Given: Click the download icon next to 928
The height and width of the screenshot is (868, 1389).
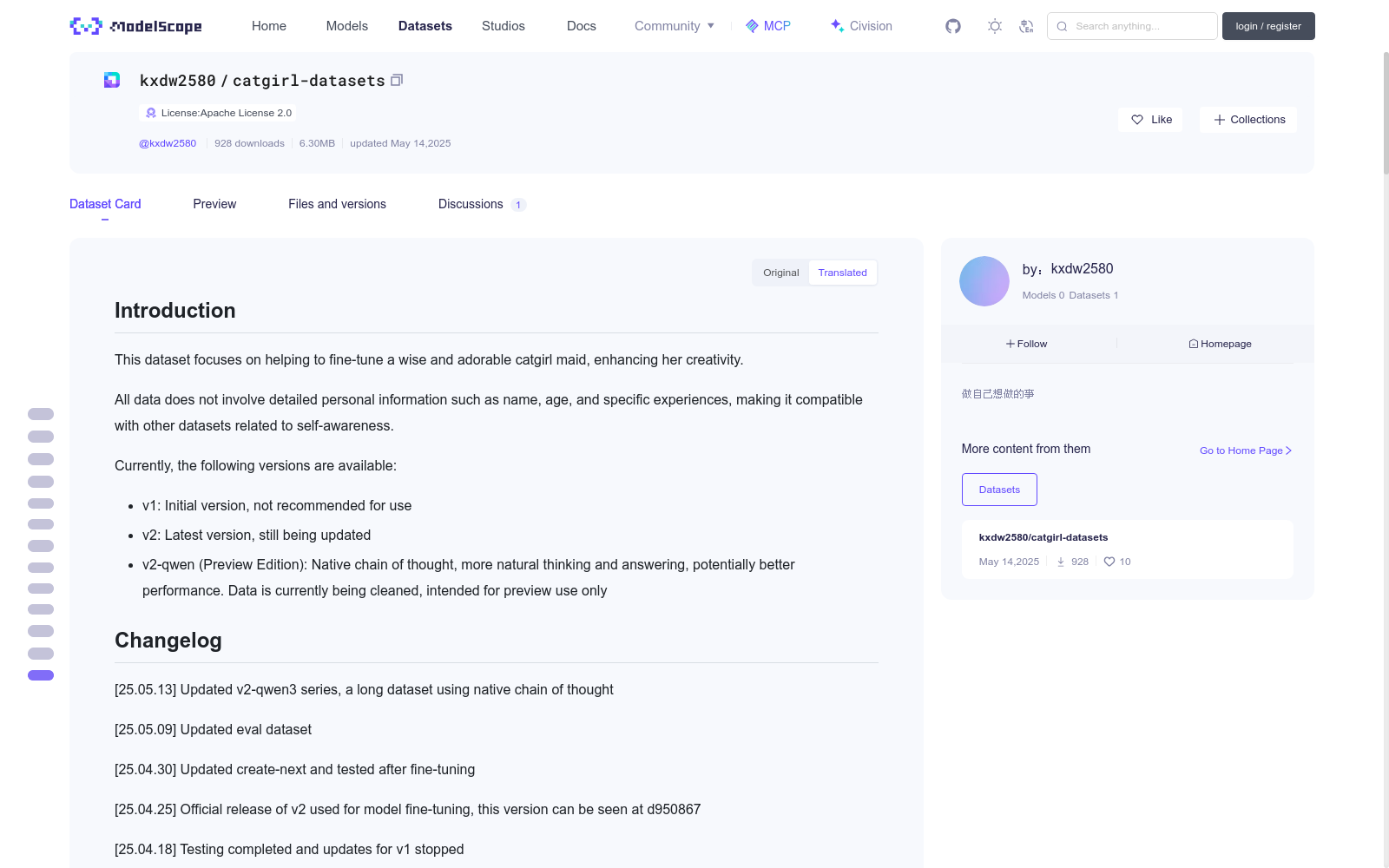Looking at the screenshot, I should point(1061,562).
